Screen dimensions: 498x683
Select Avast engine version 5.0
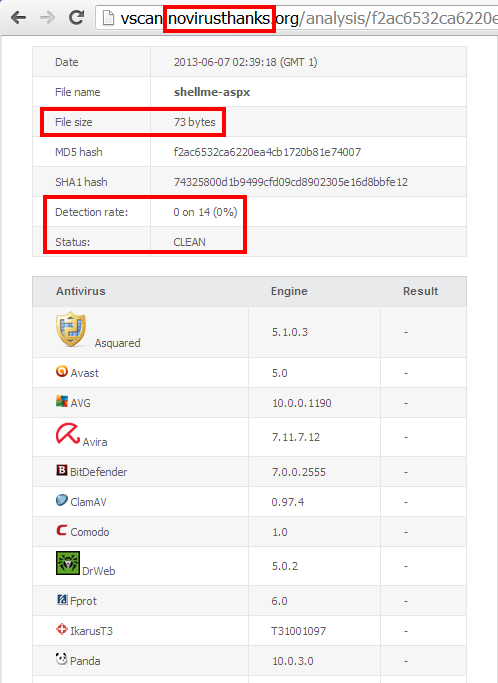point(280,373)
